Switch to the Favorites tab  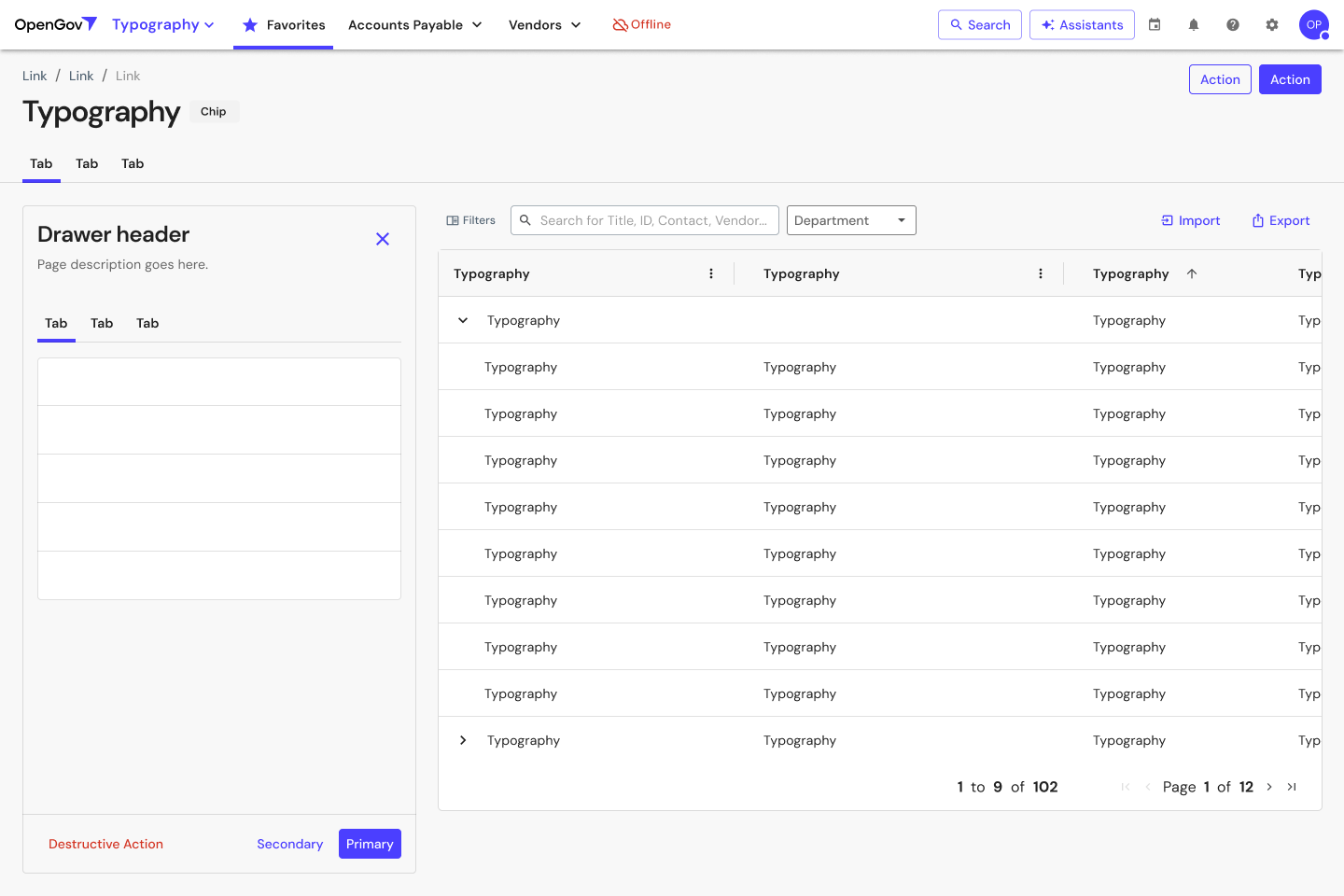pos(284,25)
